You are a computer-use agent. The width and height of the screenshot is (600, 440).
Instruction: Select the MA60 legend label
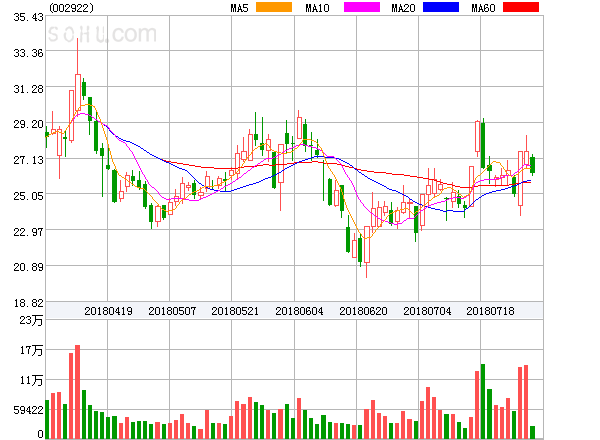(x=483, y=8)
